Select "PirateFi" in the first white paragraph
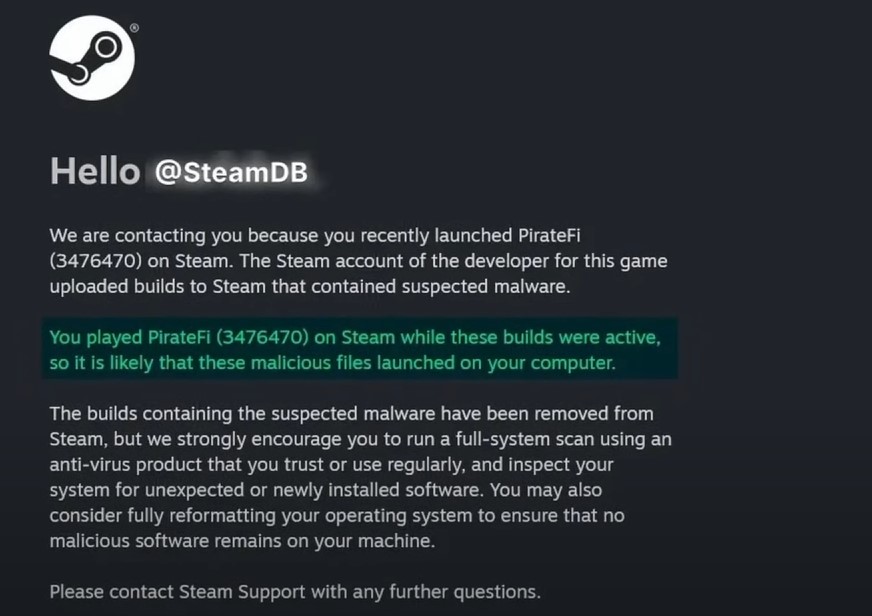Image resolution: width=872 pixels, height=616 pixels. tap(549, 236)
